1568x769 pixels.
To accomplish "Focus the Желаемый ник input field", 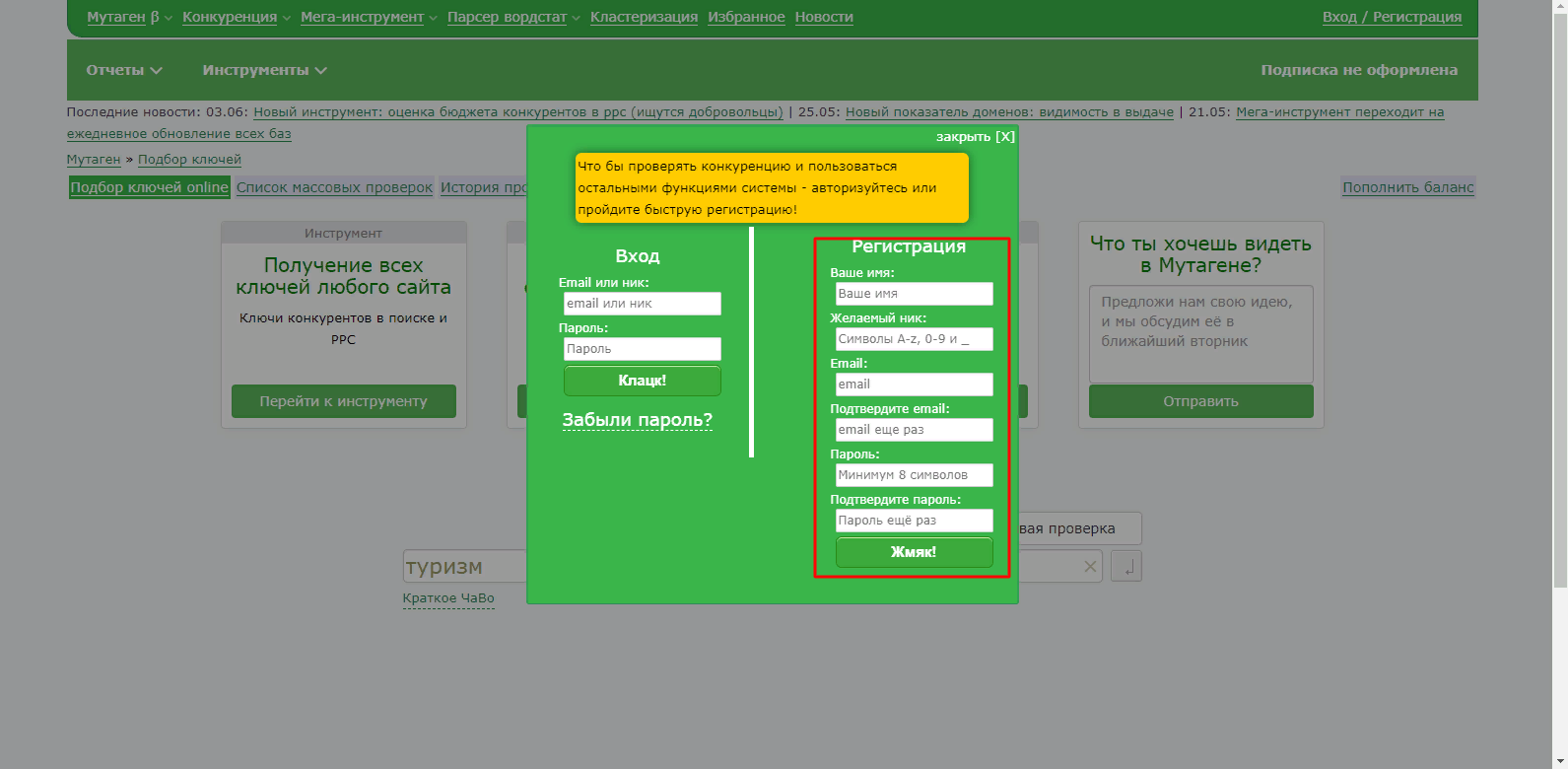I will click(x=914, y=339).
